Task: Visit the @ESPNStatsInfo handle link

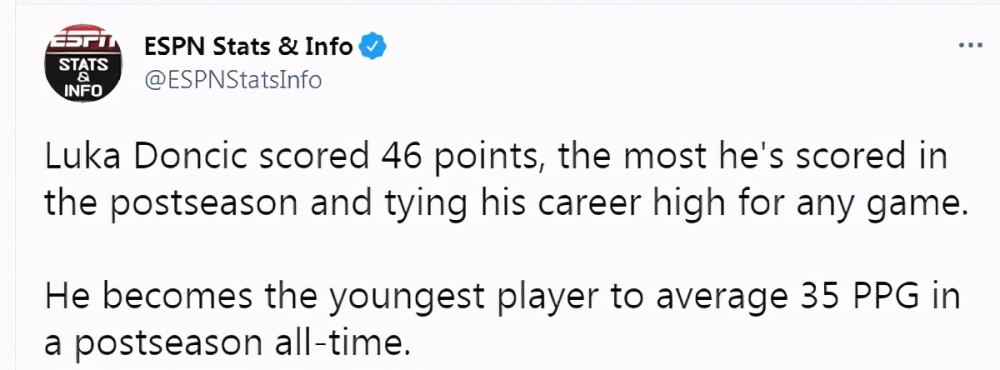Action: [x=233, y=80]
